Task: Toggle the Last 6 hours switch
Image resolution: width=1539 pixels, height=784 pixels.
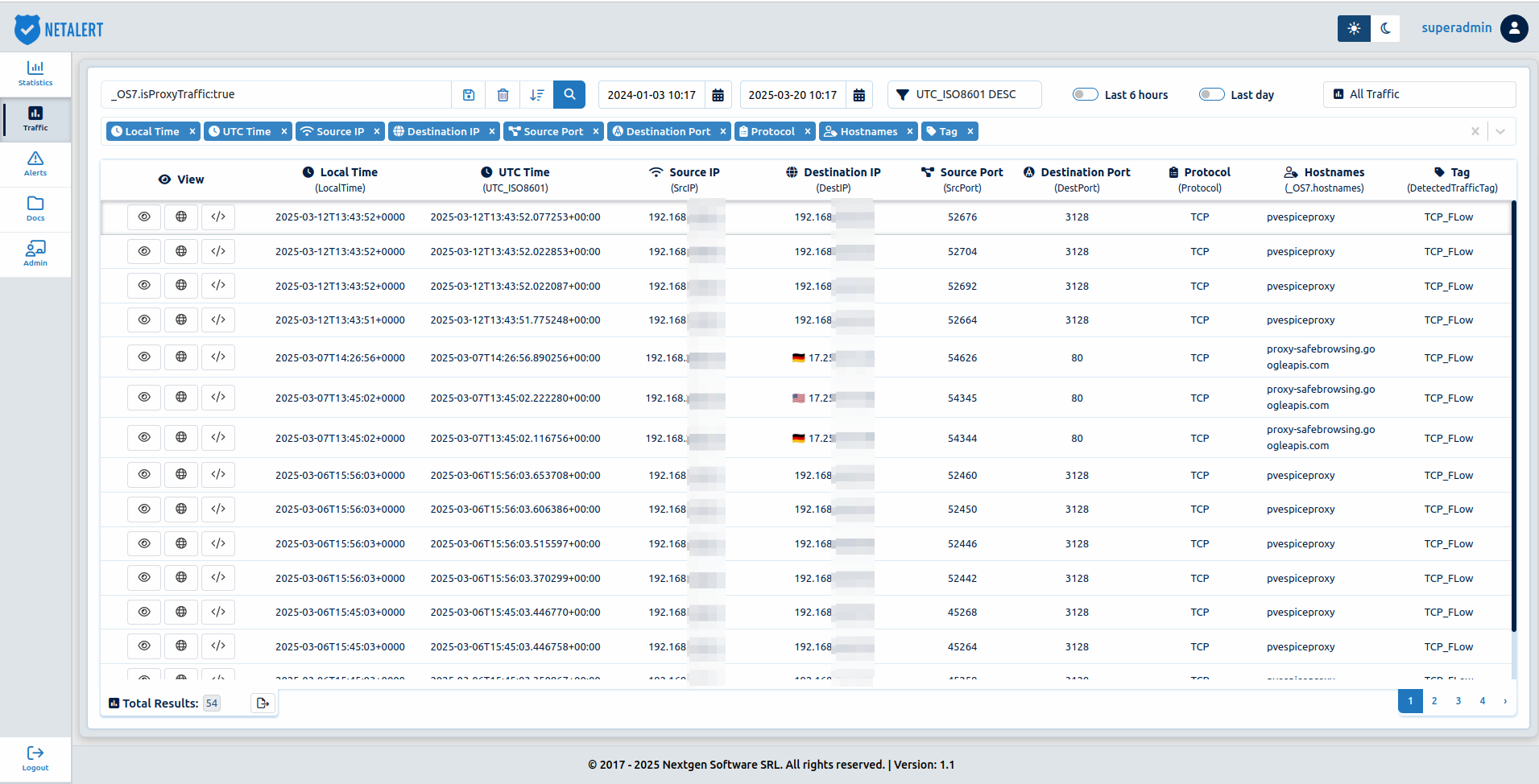Action: 1085,94
